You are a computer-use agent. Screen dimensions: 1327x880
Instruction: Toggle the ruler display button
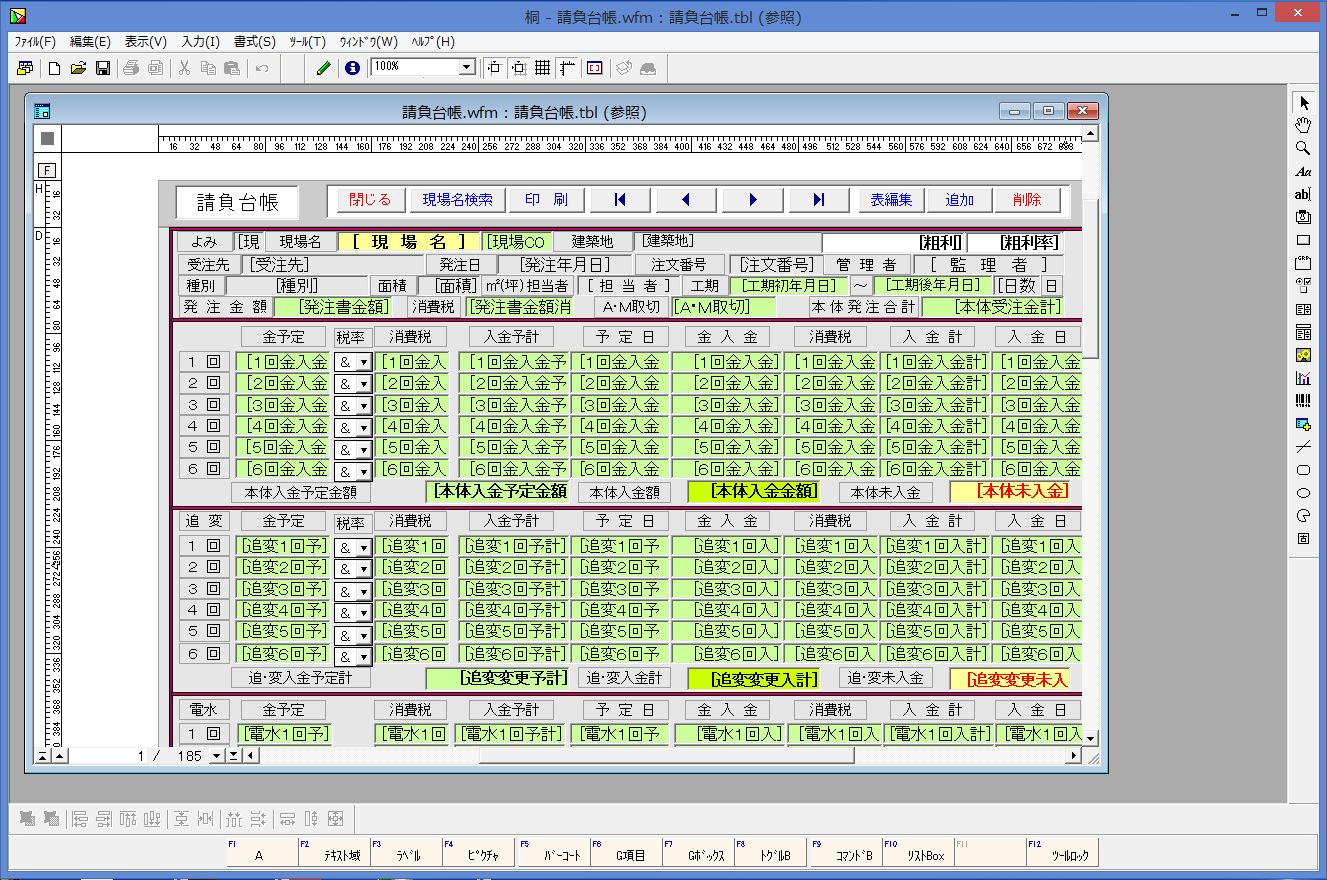pos(568,68)
